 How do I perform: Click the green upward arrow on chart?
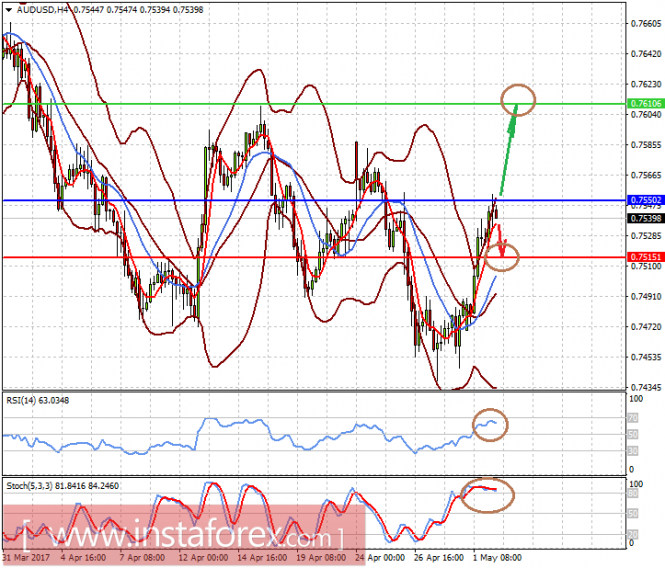pos(509,150)
